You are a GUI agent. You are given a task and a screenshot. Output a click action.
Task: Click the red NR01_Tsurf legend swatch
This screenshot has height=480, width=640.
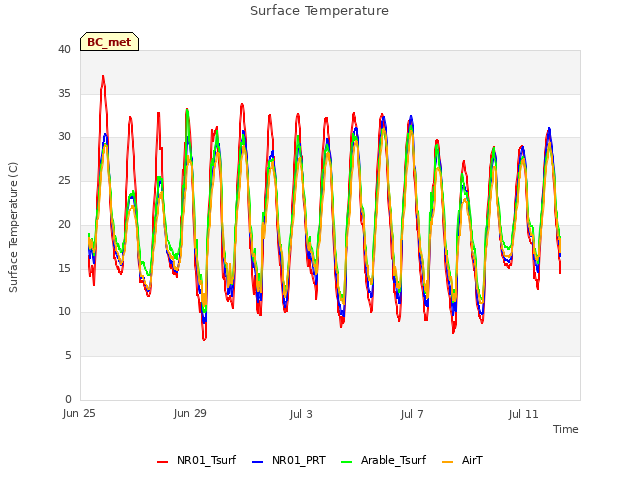(162, 462)
